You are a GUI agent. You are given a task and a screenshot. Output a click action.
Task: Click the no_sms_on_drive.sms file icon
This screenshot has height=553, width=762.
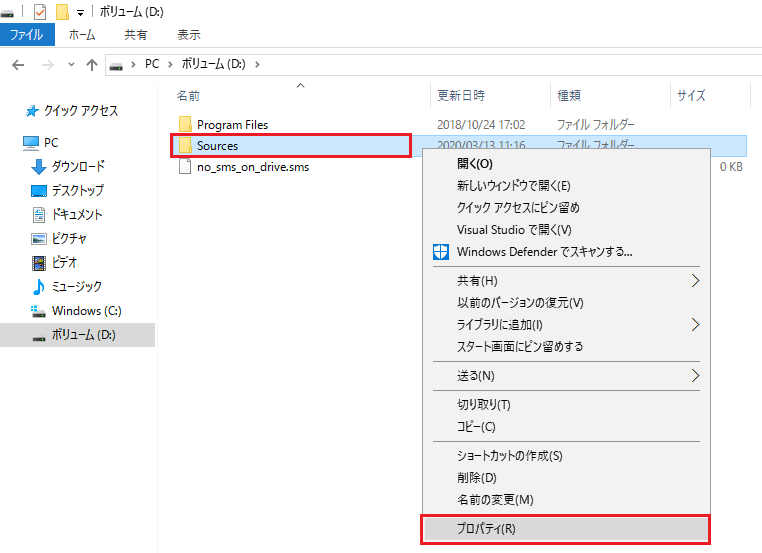pyautogui.click(x=185, y=167)
